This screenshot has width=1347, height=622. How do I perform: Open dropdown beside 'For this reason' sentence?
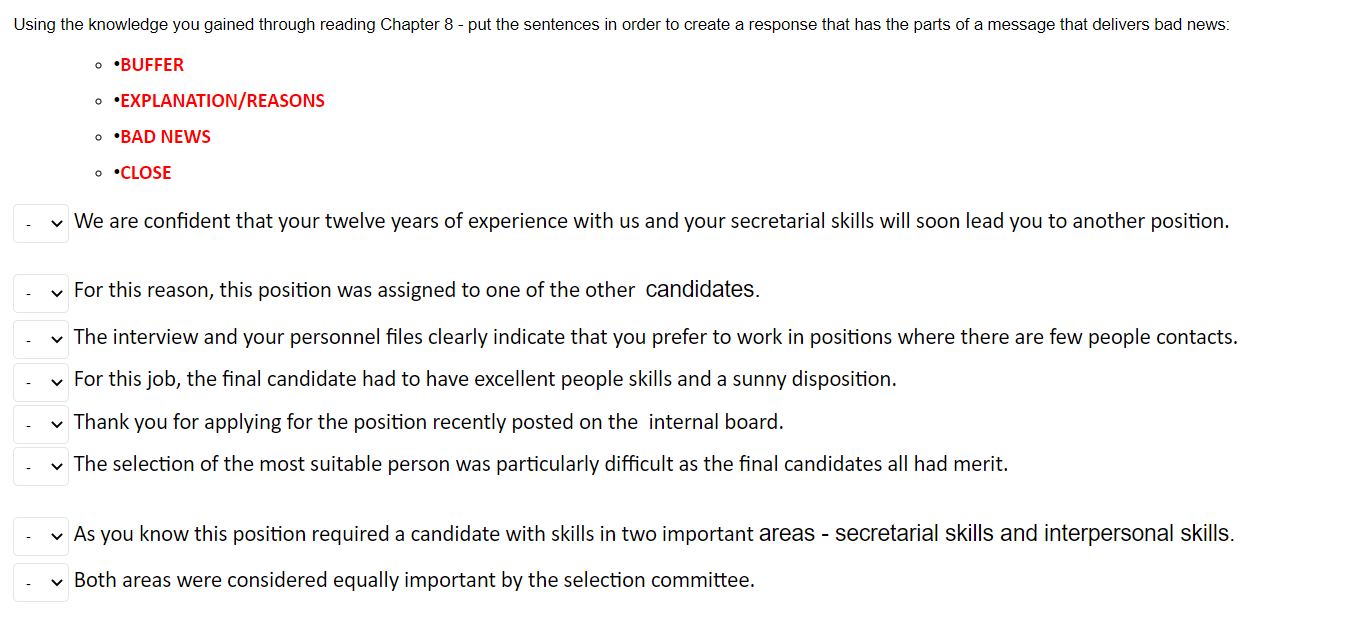point(41,293)
